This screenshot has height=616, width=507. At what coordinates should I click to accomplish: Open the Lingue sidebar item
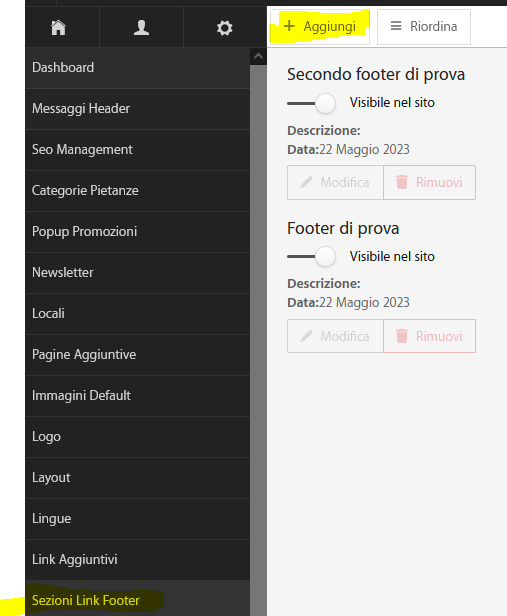tap(137, 519)
